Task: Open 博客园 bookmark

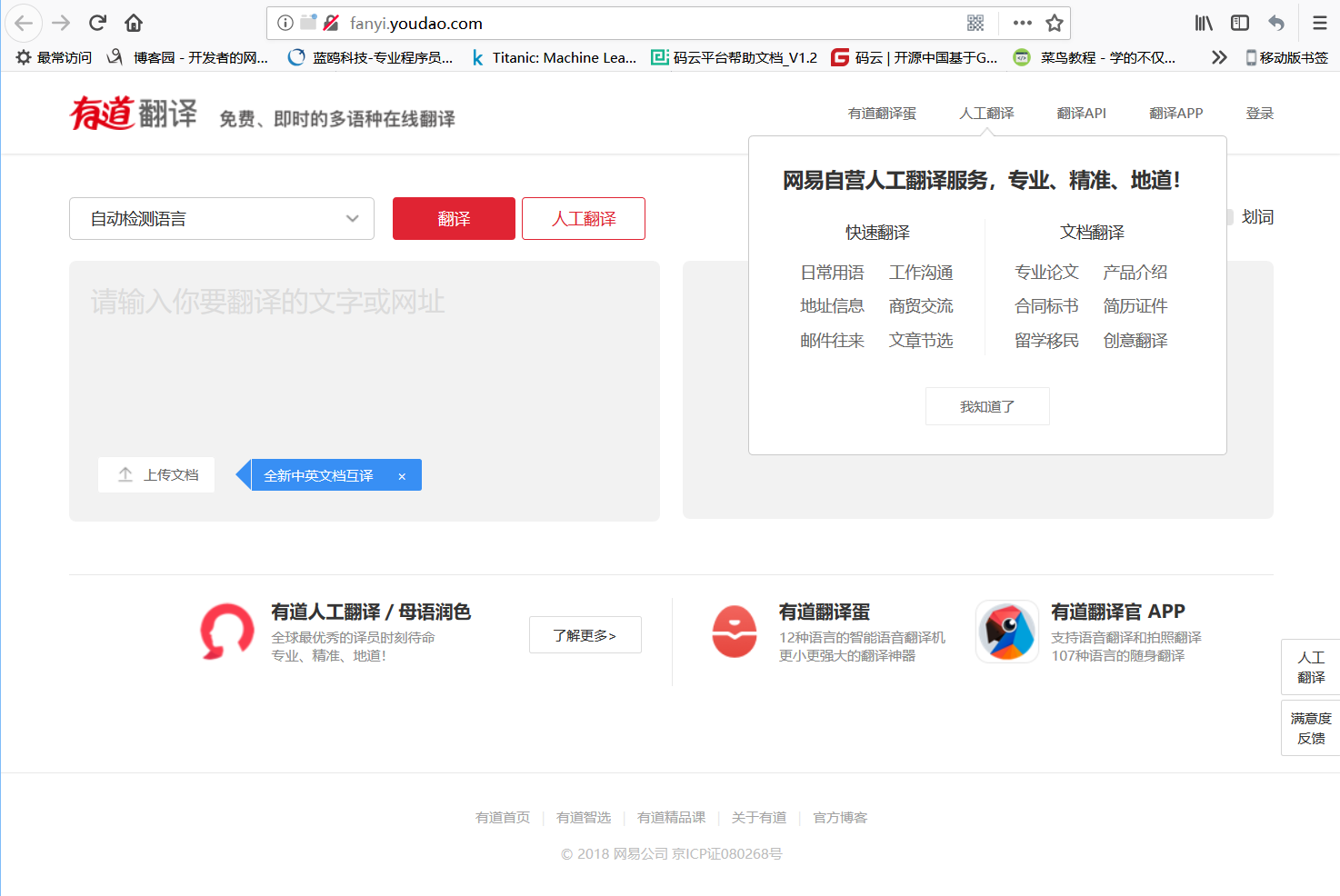Action: tap(188, 57)
